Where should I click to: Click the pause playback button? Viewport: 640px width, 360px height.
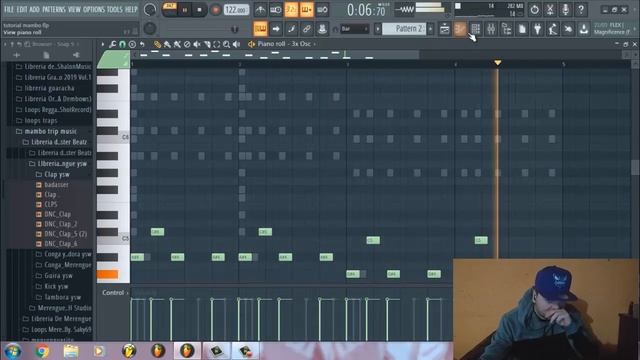coord(184,10)
